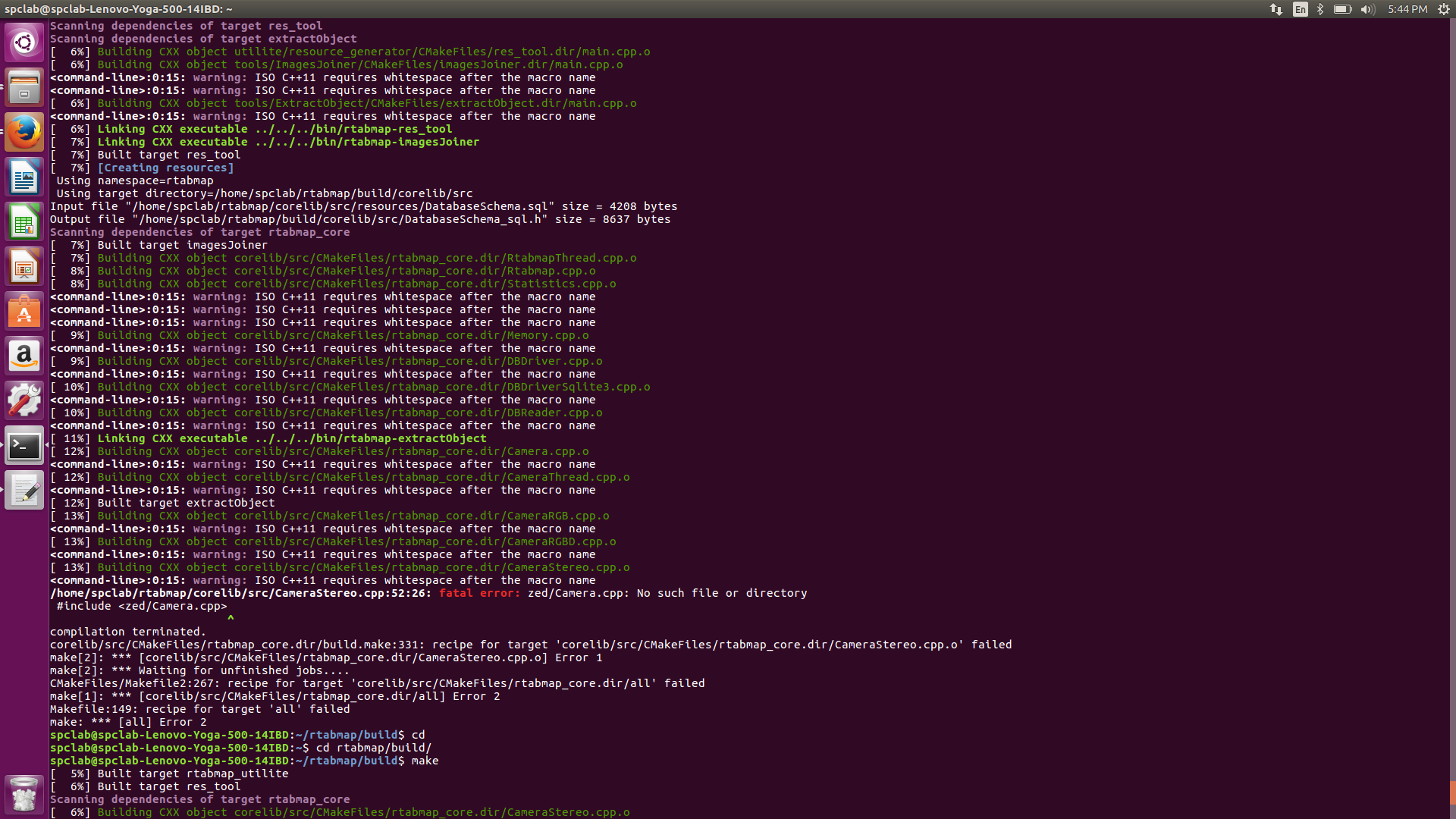Open the Ubuntu Dash search
Viewport: 1456px width, 819px height.
24,42
